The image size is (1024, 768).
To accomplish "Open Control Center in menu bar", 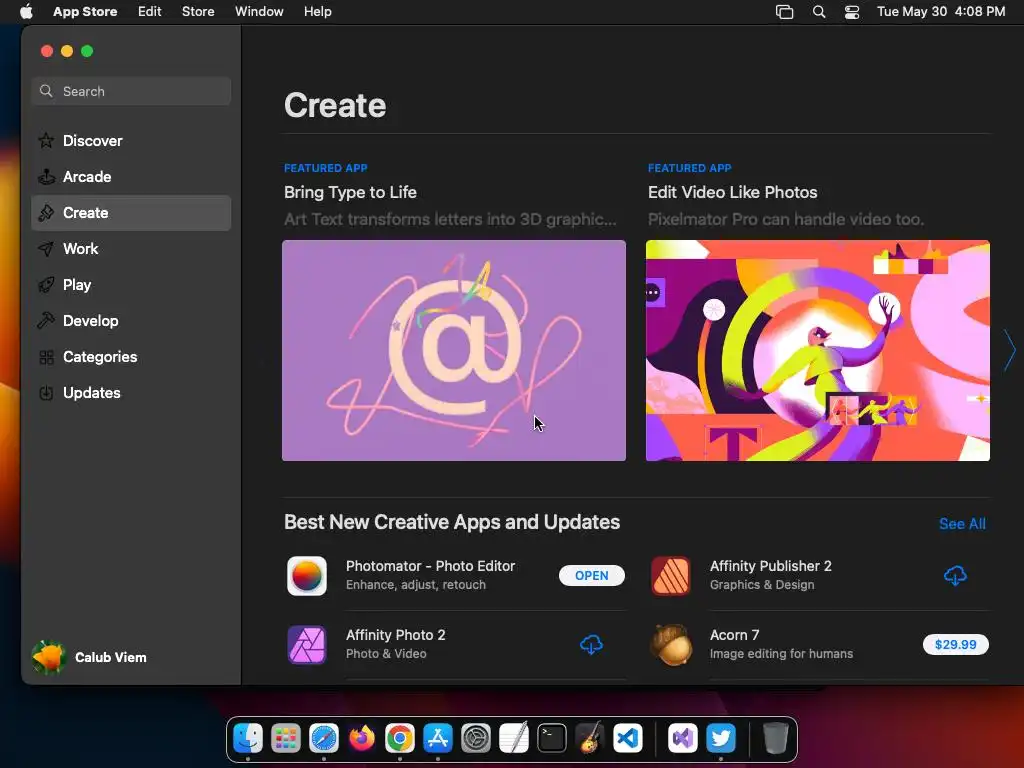I will 852,12.
